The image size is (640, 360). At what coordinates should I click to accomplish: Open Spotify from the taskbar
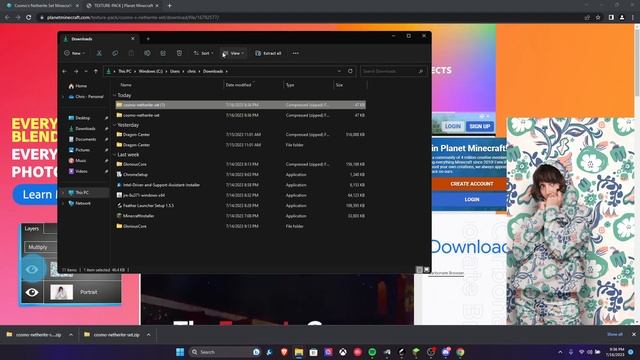[x=372, y=352]
